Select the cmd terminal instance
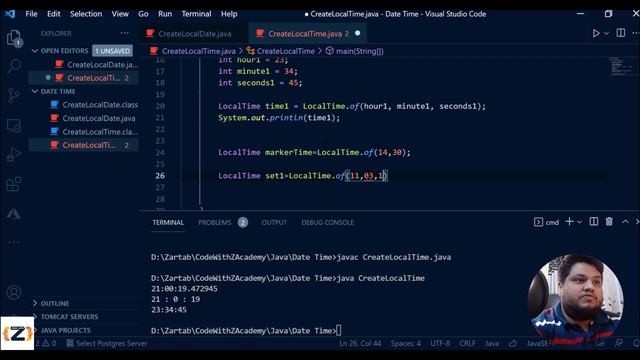This screenshot has height=360, width=640. coord(546,222)
